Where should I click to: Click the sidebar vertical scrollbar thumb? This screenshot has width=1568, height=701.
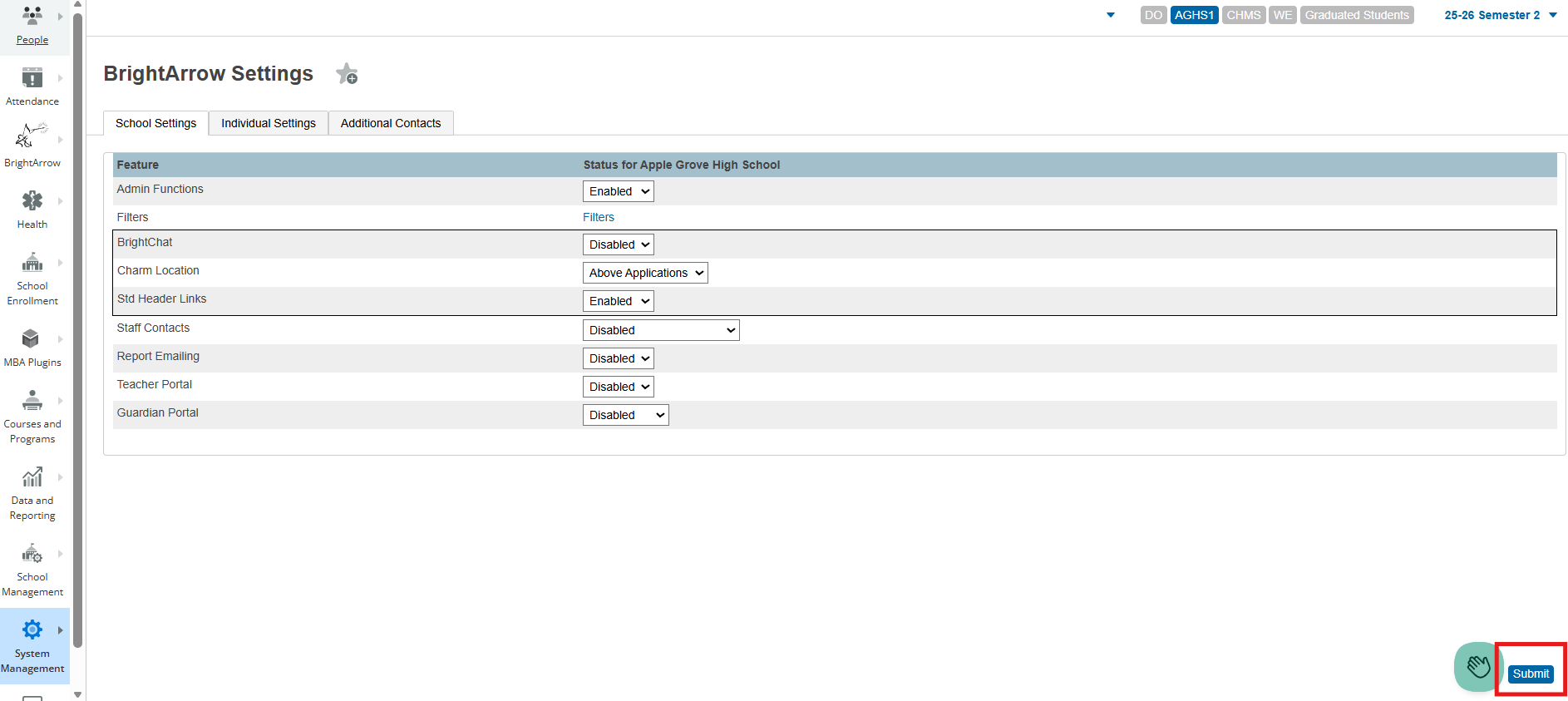coord(77,330)
